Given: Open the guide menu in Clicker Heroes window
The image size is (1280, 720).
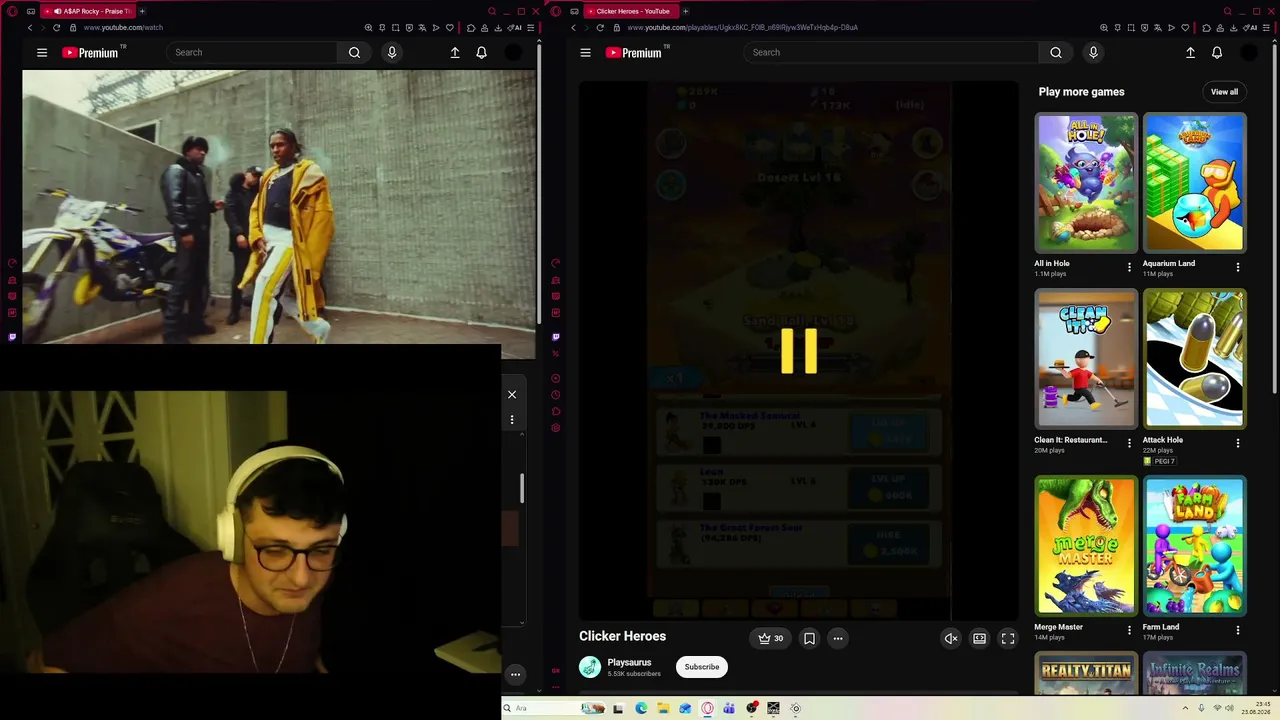Looking at the screenshot, I should [585, 53].
